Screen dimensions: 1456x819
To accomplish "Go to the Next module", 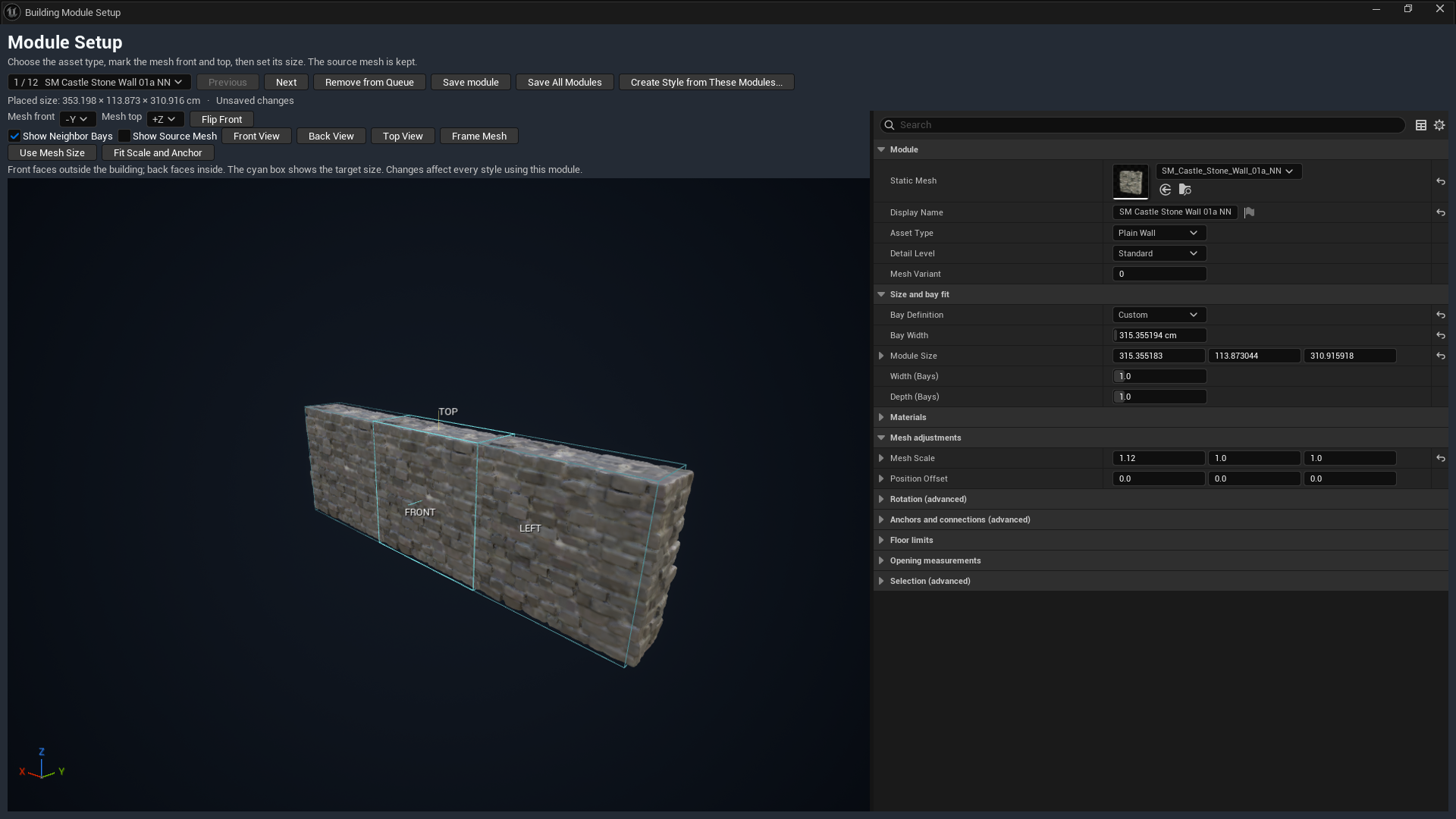I will [286, 83].
